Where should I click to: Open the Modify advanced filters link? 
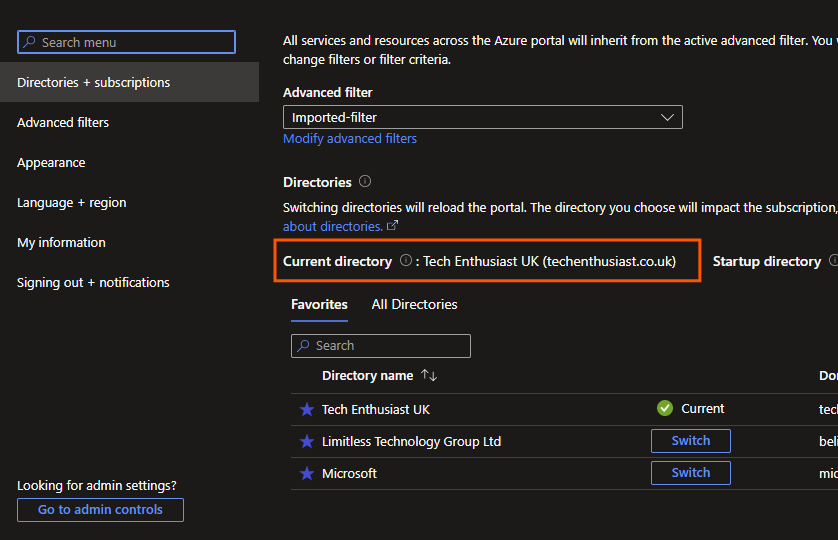click(350, 138)
